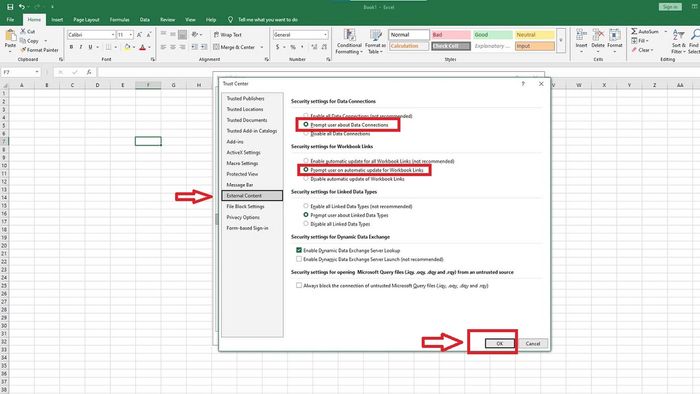Open Macro Settings in Trust Center list
700x394 pixels.
[x=242, y=163]
